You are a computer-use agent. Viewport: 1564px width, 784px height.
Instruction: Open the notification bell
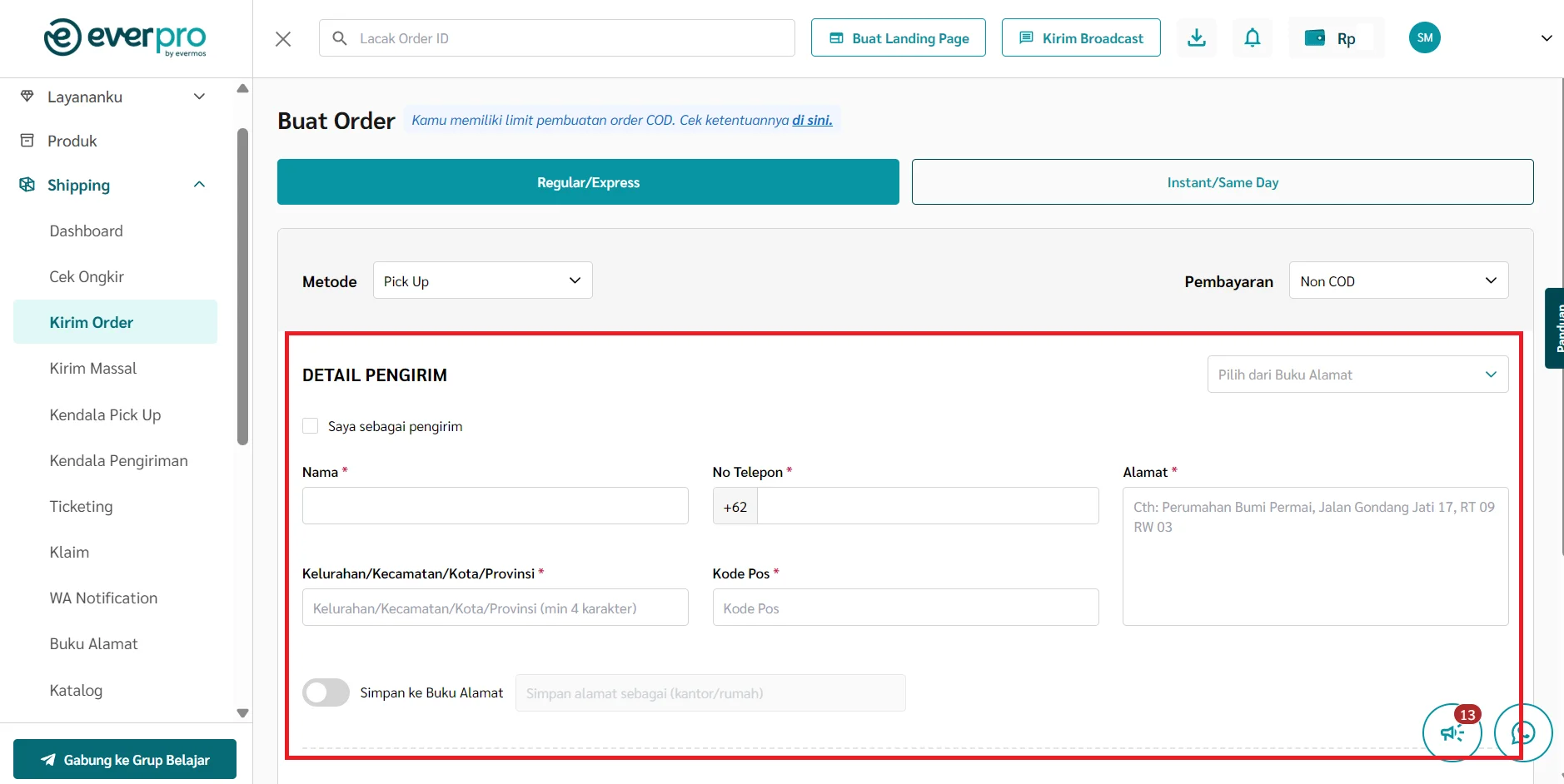[x=1252, y=38]
